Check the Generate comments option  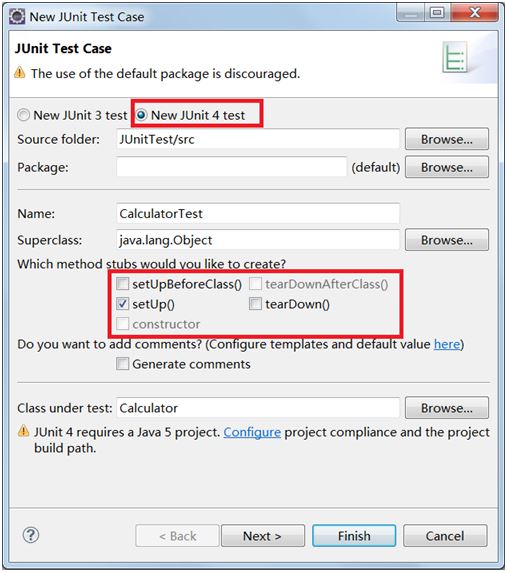[123, 364]
